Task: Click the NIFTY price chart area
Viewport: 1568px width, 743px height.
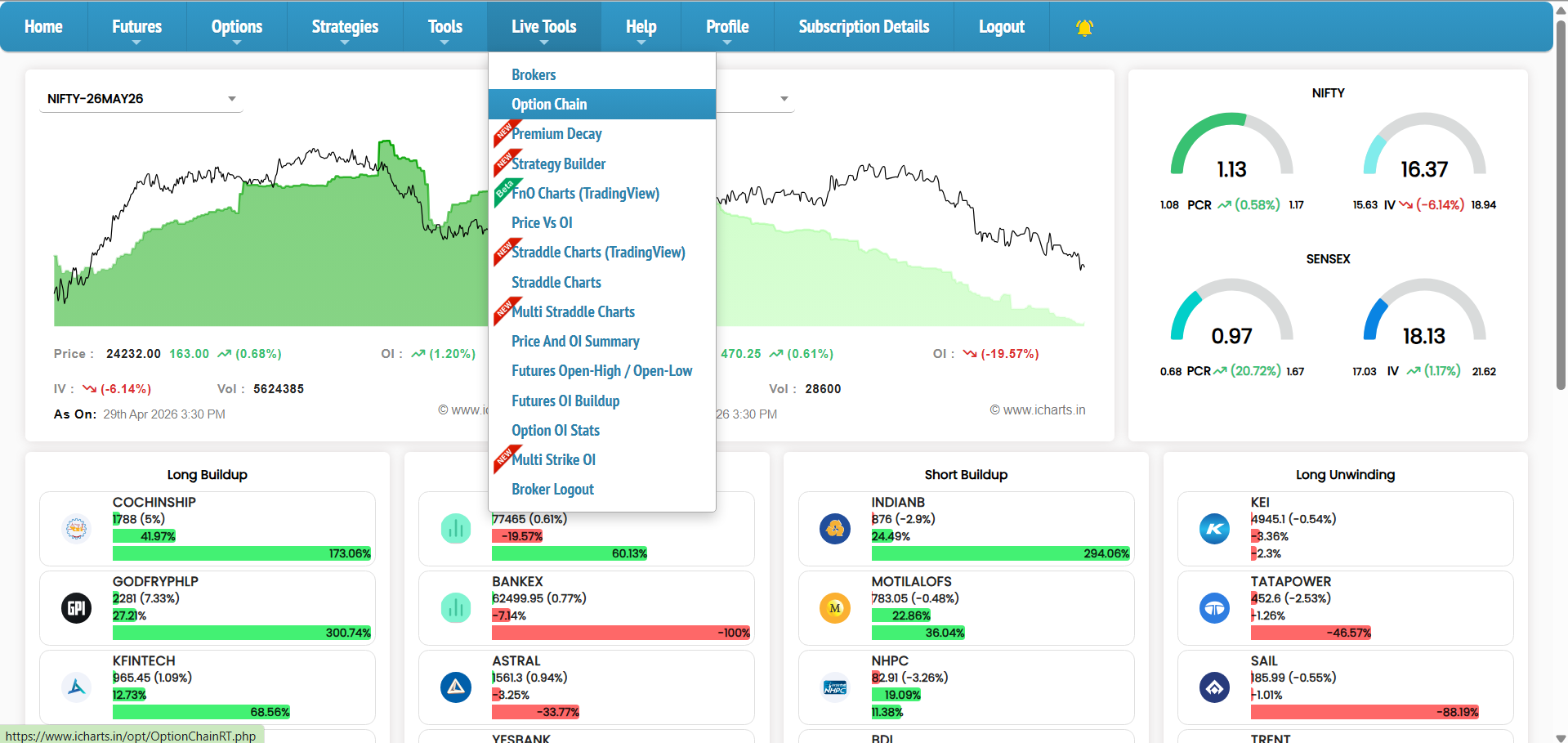Action: click(270, 233)
